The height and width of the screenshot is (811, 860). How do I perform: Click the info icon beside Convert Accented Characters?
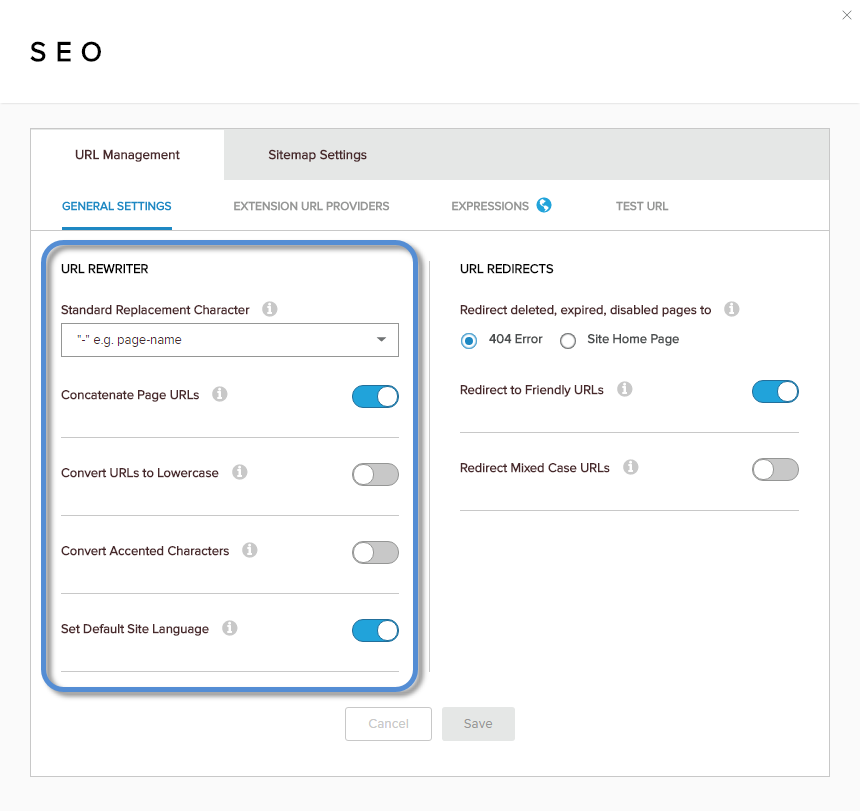click(x=250, y=550)
